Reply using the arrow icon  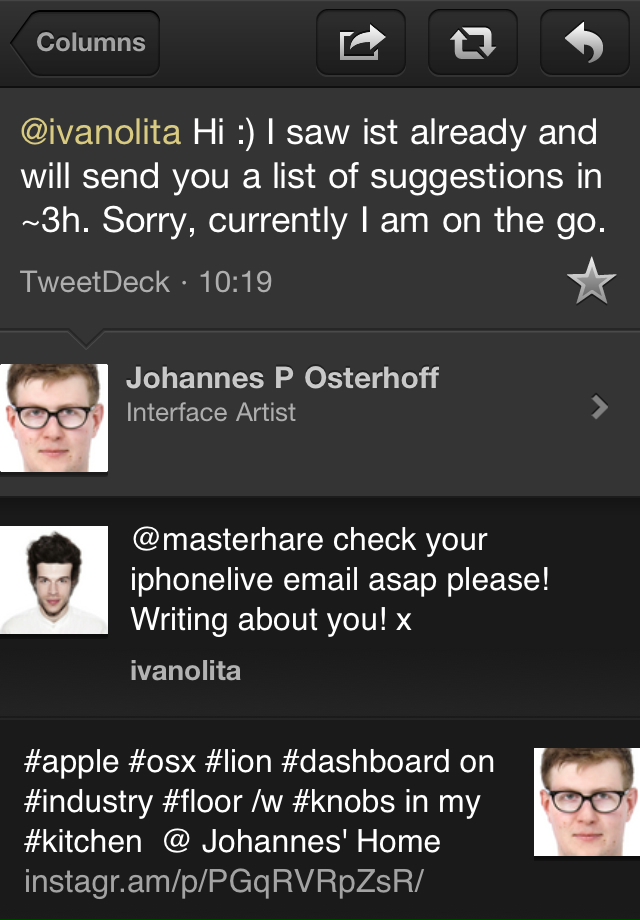click(x=584, y=44)
